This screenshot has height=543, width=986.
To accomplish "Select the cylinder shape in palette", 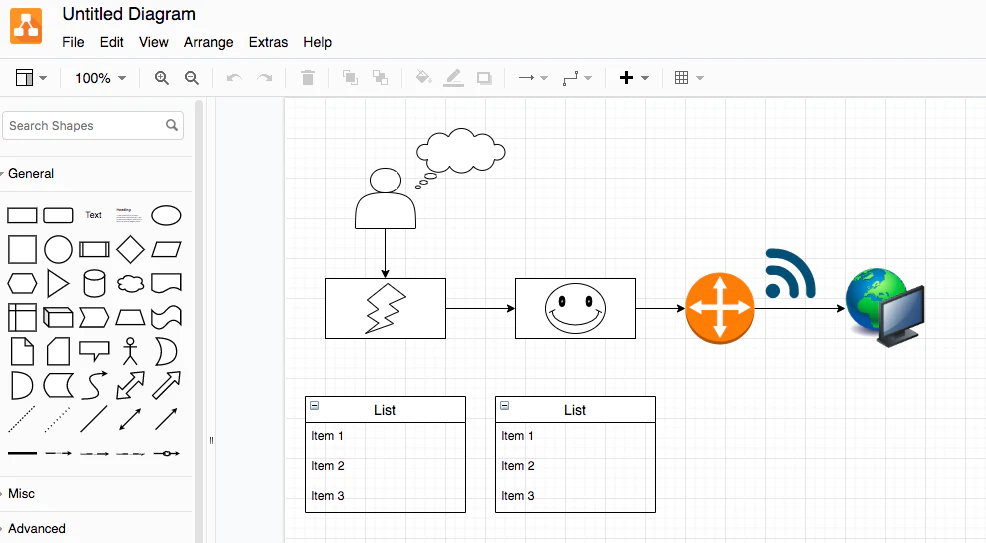I will pos(94,283).
